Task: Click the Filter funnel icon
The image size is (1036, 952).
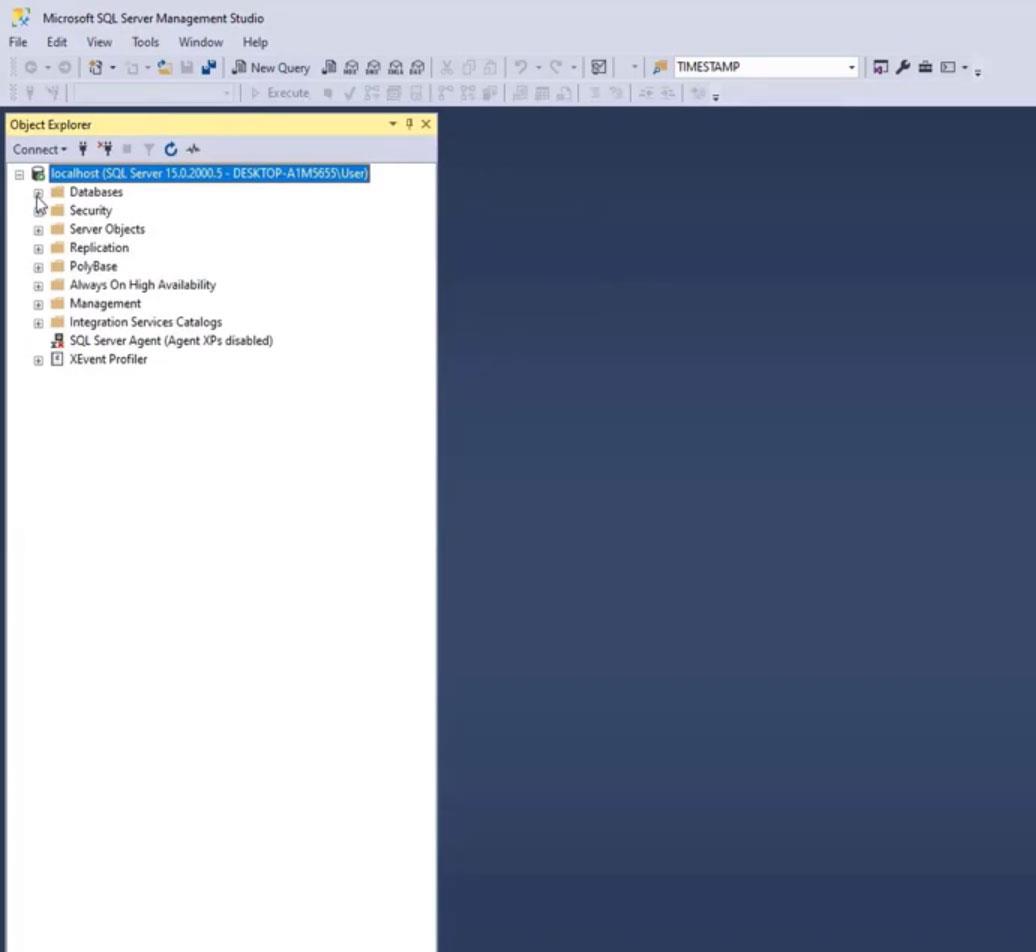Action: (x=149, y=149)
